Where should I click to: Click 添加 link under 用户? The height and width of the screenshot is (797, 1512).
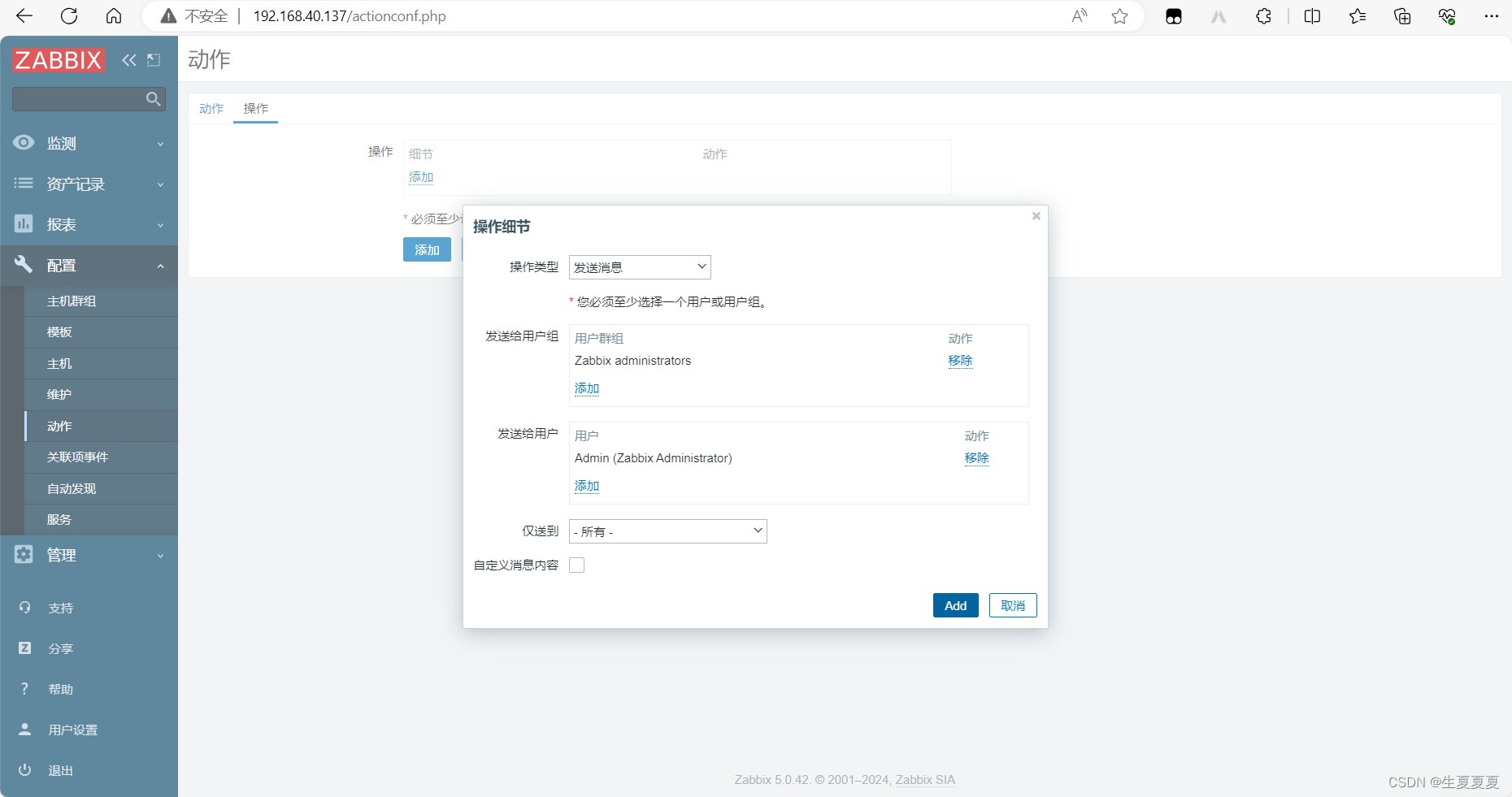pos(587,486)
